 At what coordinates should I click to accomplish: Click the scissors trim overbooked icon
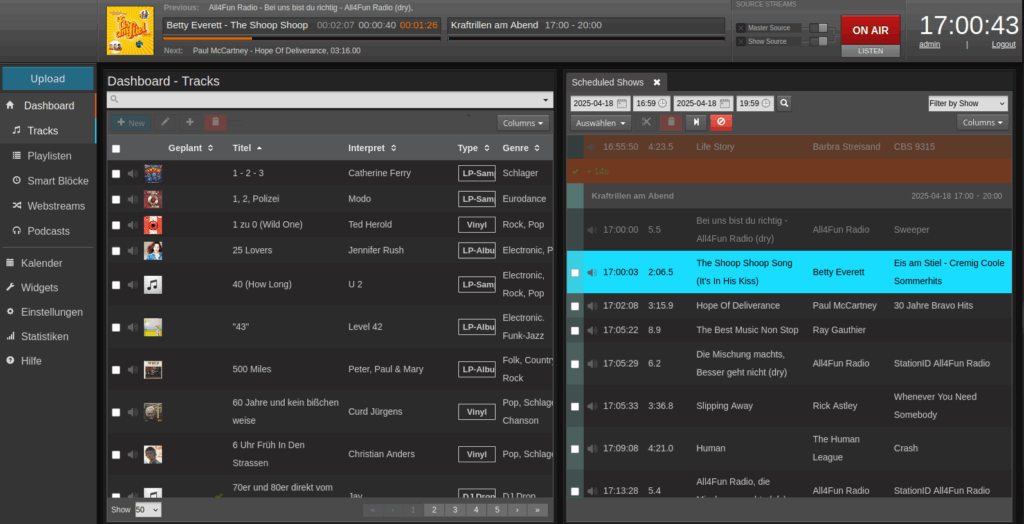[x=646, y=122]
